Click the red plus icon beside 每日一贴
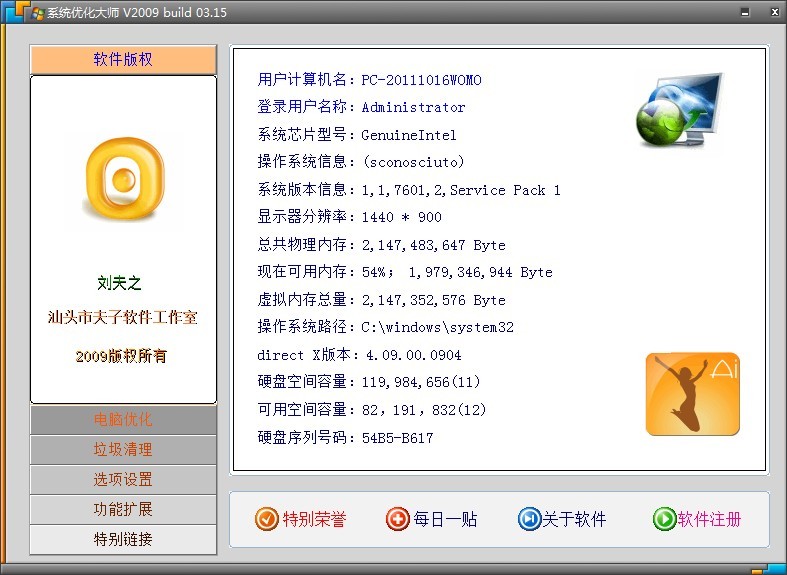This screenshot has width=787, height=575. click(398, 519)
